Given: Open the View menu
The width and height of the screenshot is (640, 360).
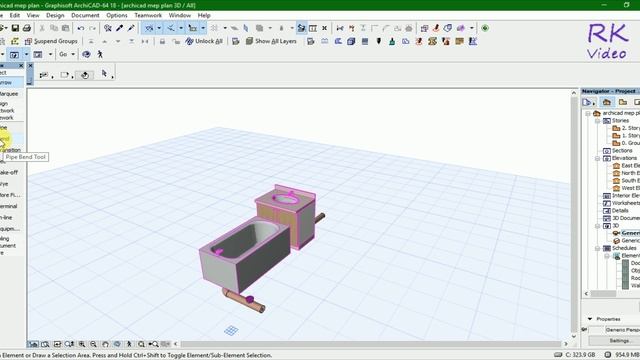Looking at the screenshot, I should (33, 15).
